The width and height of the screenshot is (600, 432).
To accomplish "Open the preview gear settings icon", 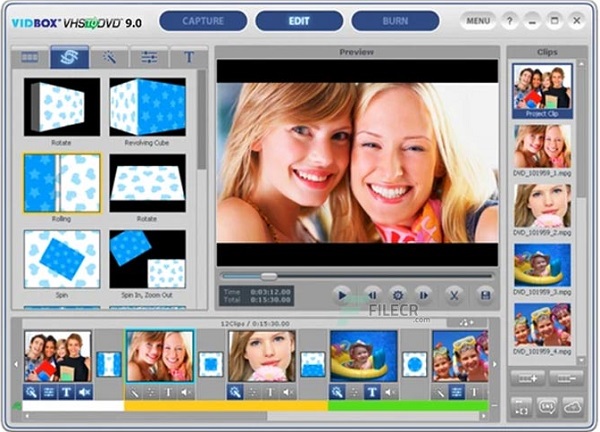I will 398,295.
